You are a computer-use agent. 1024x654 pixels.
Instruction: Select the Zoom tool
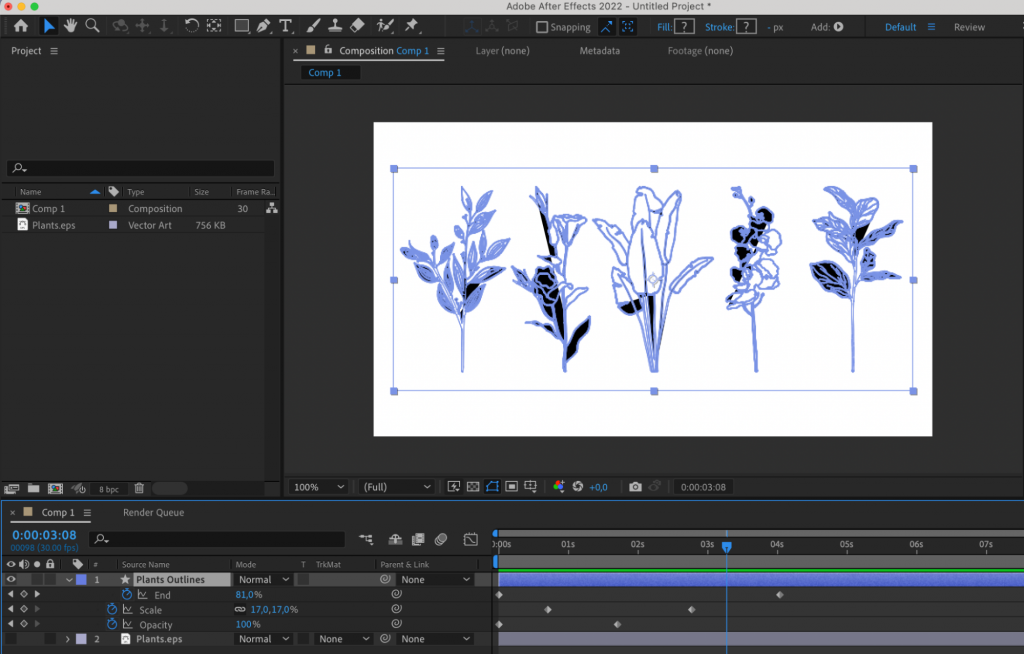(x=92, y=27)
